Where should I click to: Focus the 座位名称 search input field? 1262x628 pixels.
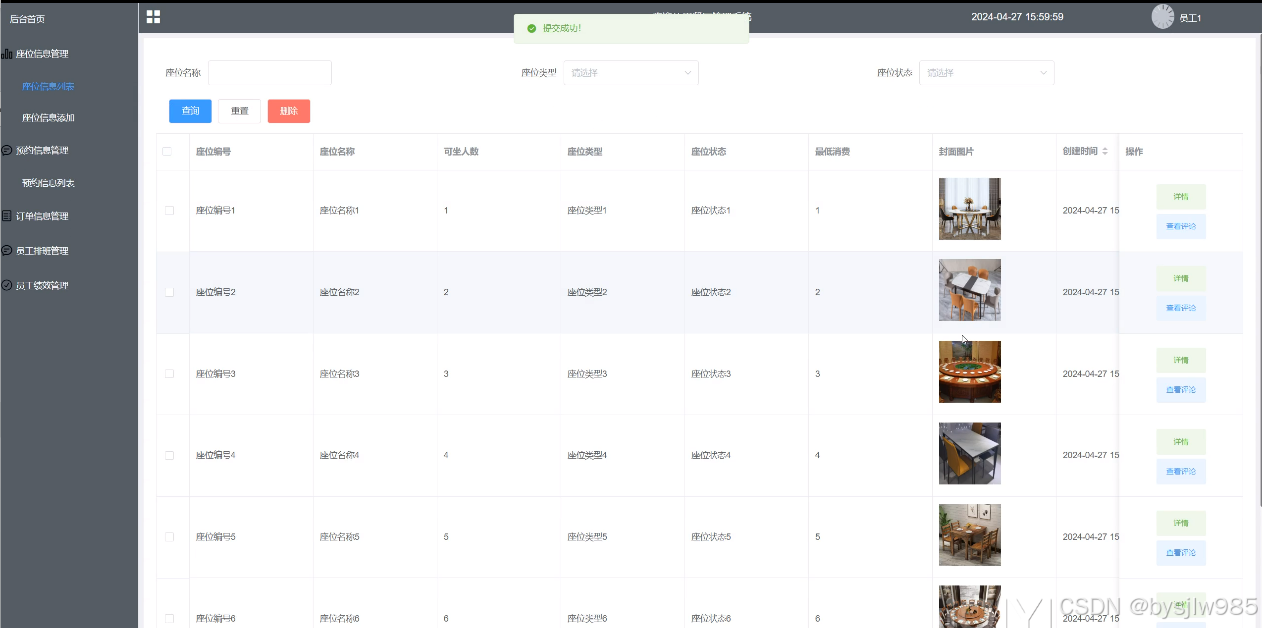pyautogui.click(x=270, y=73)
